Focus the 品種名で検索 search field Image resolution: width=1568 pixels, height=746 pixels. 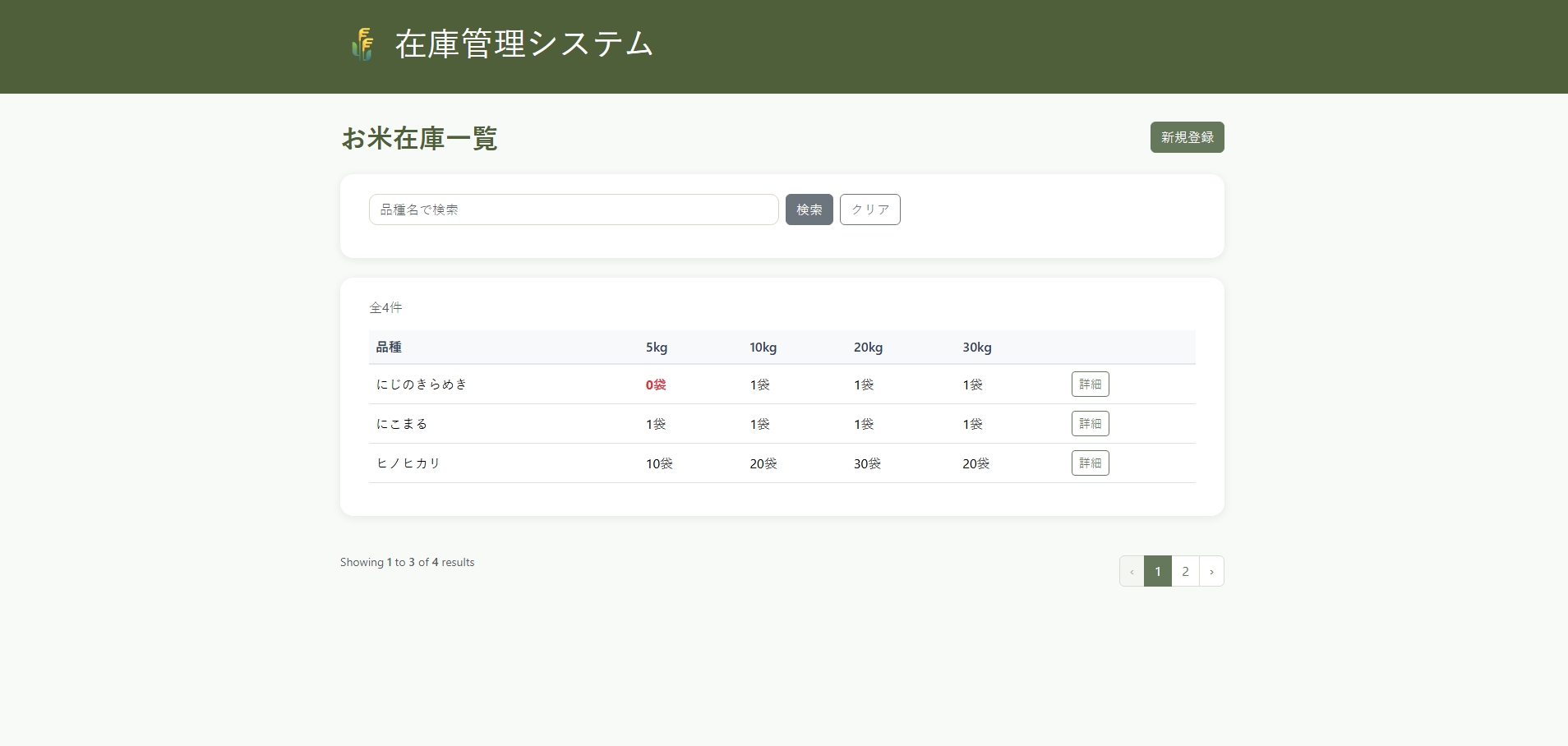tap(574, 210)
